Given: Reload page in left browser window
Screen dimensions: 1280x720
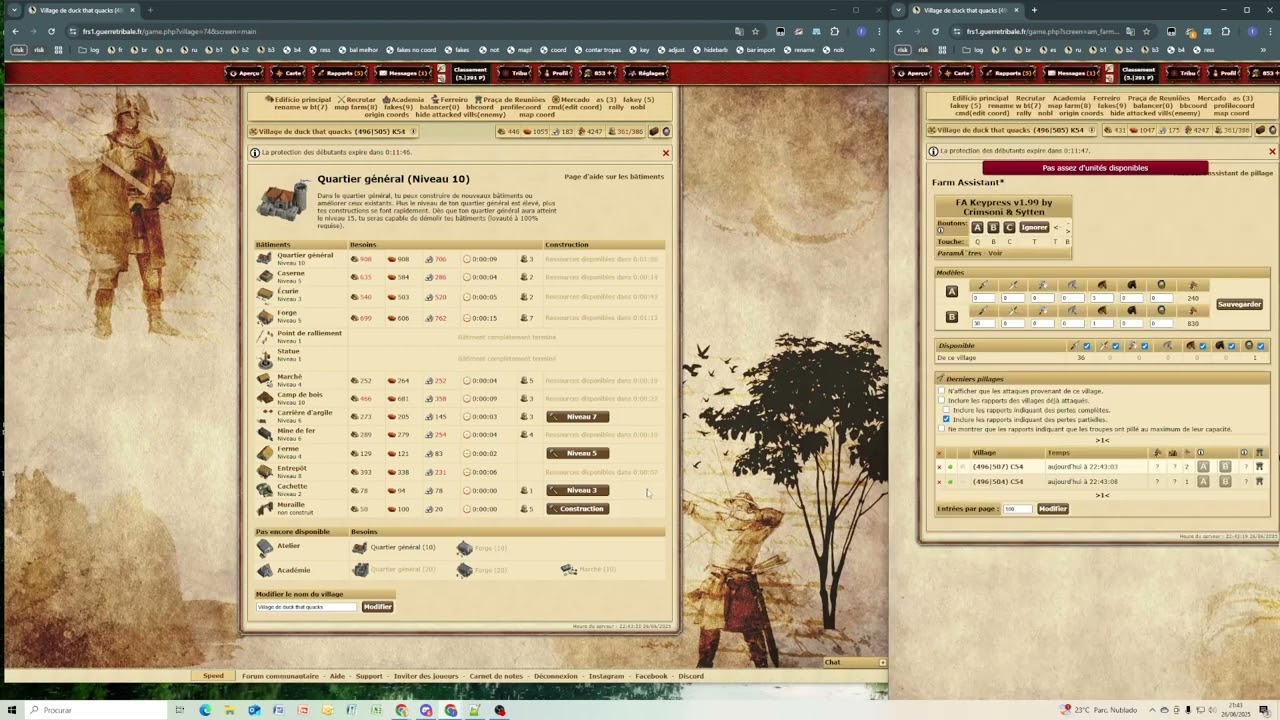Looking at the screenshot, I should coord(51,31).
